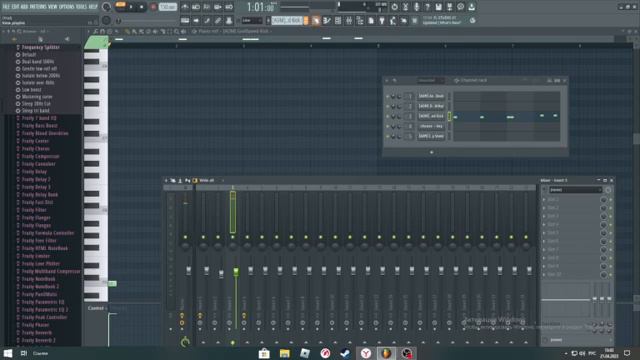This screenshot has width=640, height=360.
Task: Click the undo history circular arrow icon
Action: point(394,7)
